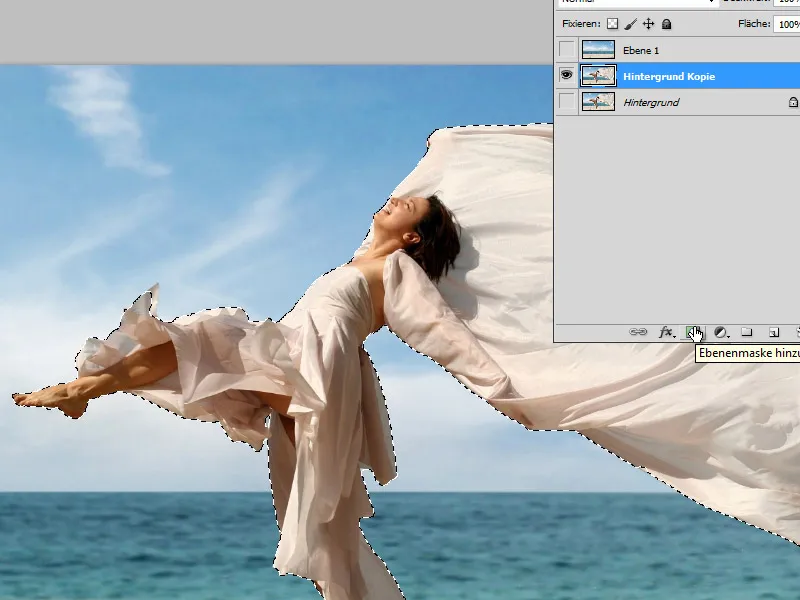This screenshot has height=600, width=800.
Task: Lock image pixels with the brush icon
Action: [631, 24]
